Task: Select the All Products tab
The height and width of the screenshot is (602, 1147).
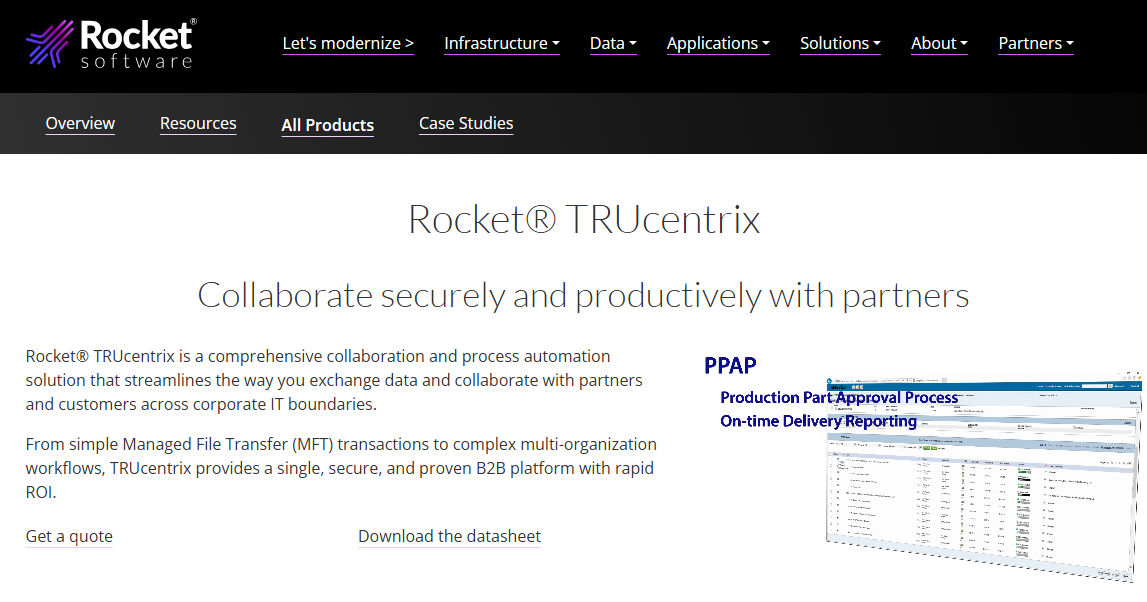Action: 328,125
